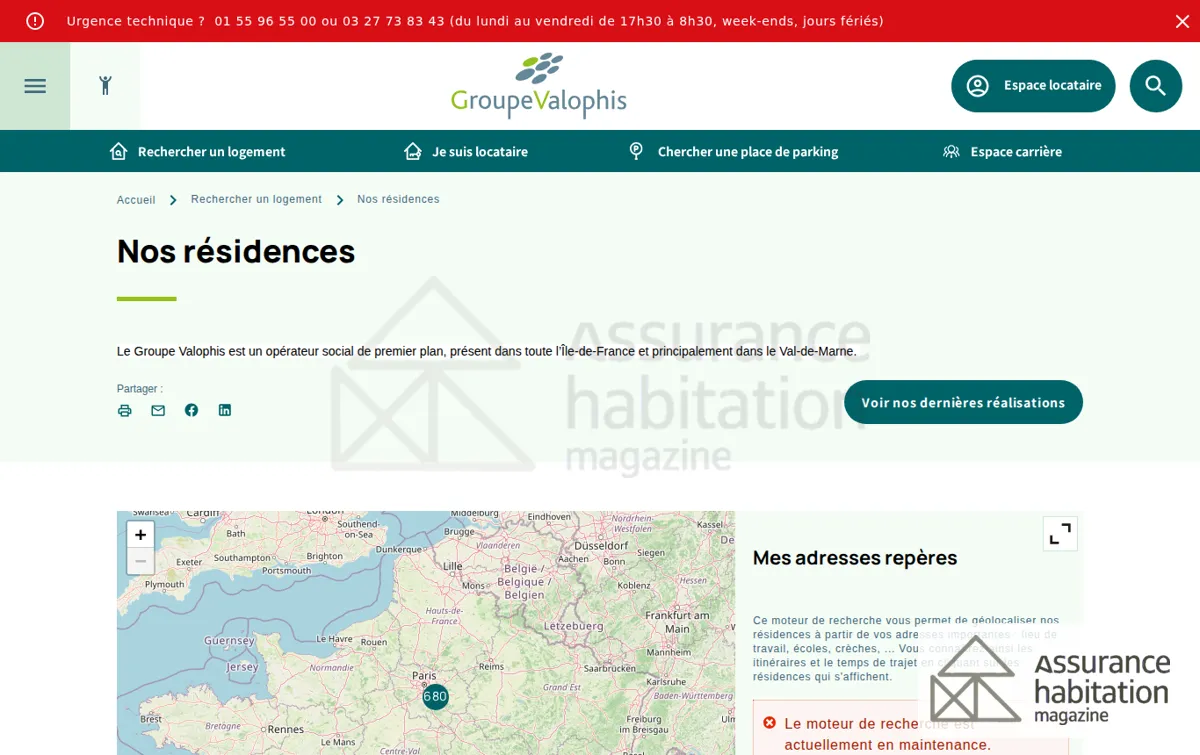1200x755 pixels.
Task: Click Voir nos dernières réalisations button
Action: tap(963, 402)
